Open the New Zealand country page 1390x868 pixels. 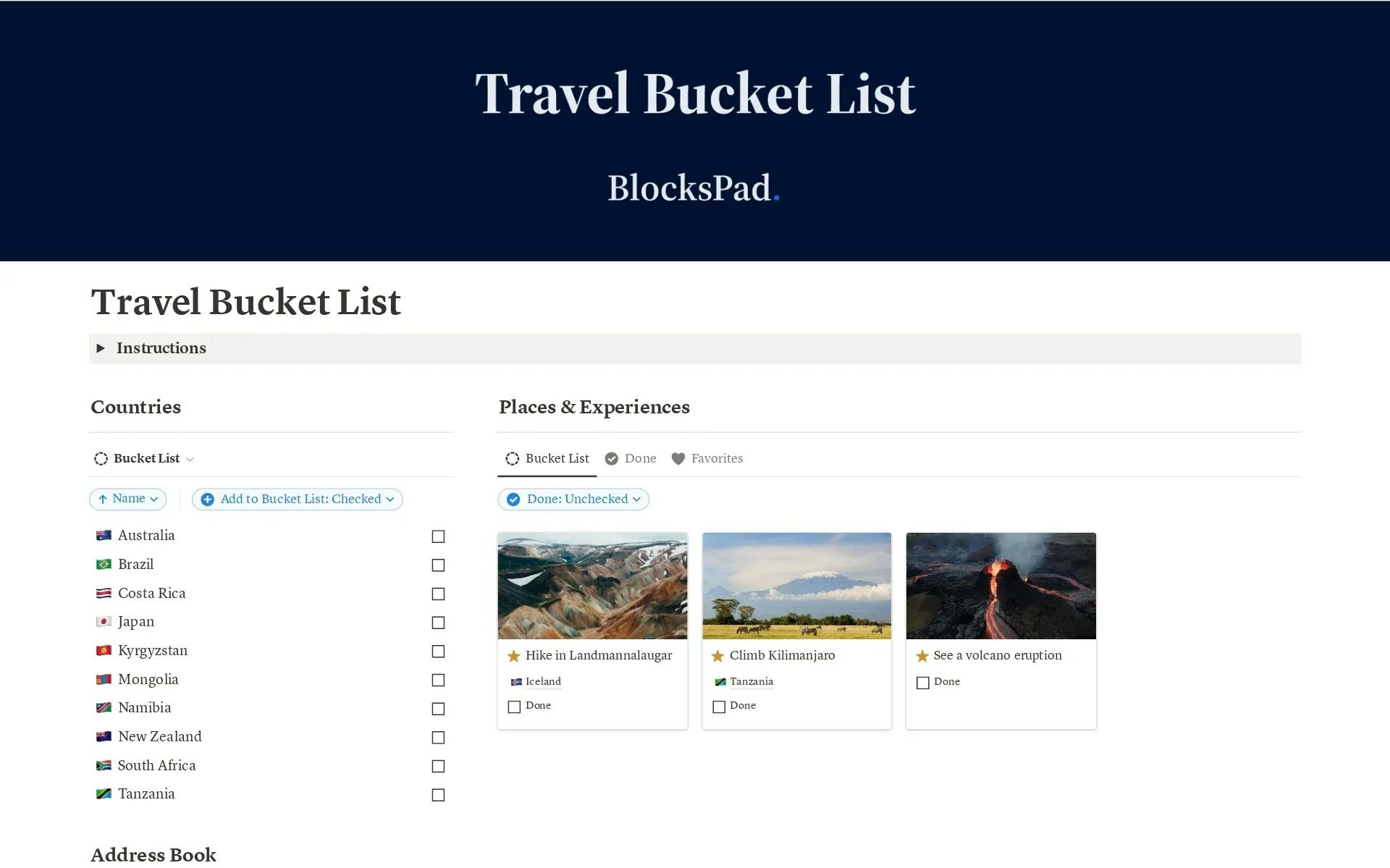pos(160,737)
